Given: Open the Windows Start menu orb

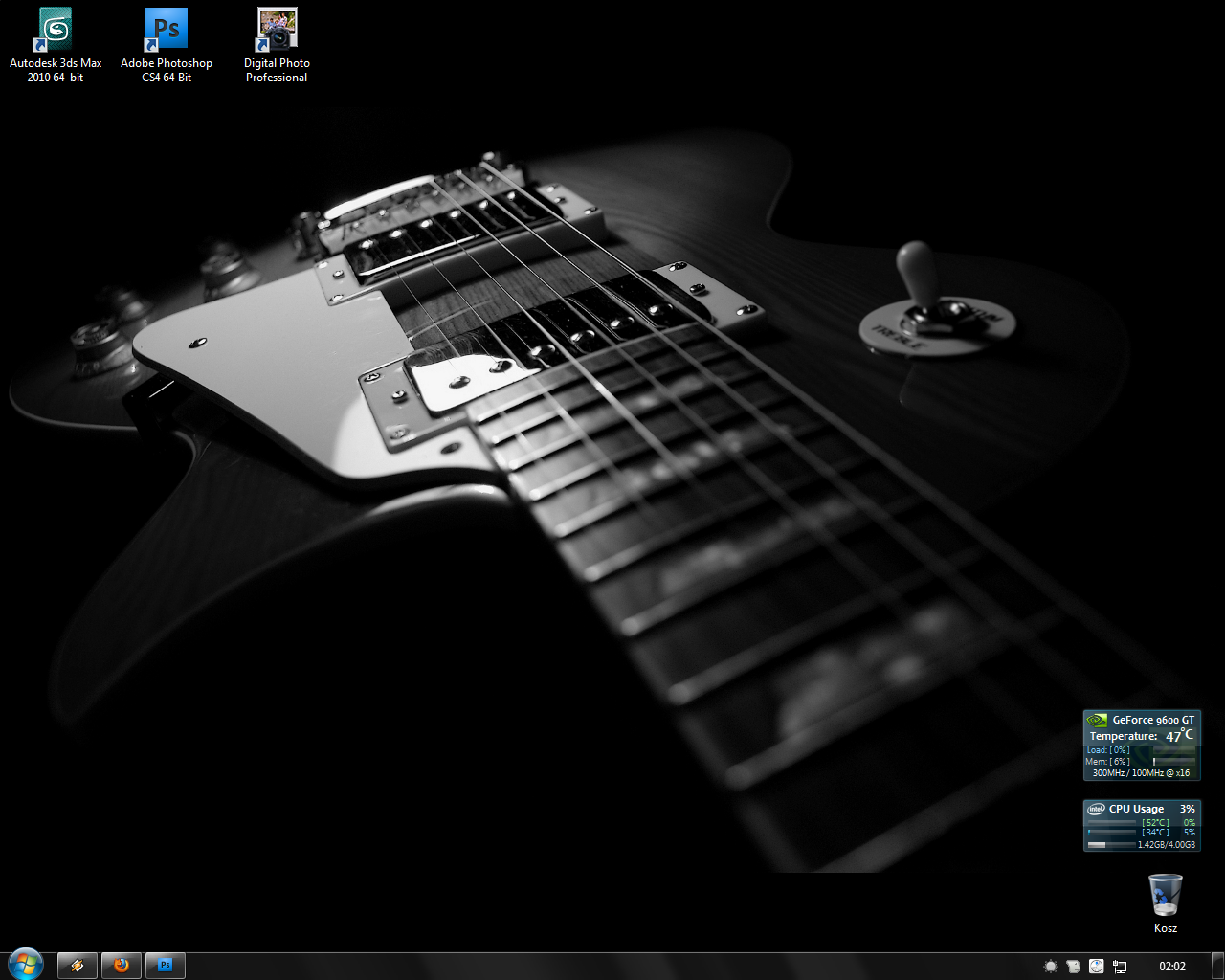Looking at the screenshot, I should click(26, 965).
